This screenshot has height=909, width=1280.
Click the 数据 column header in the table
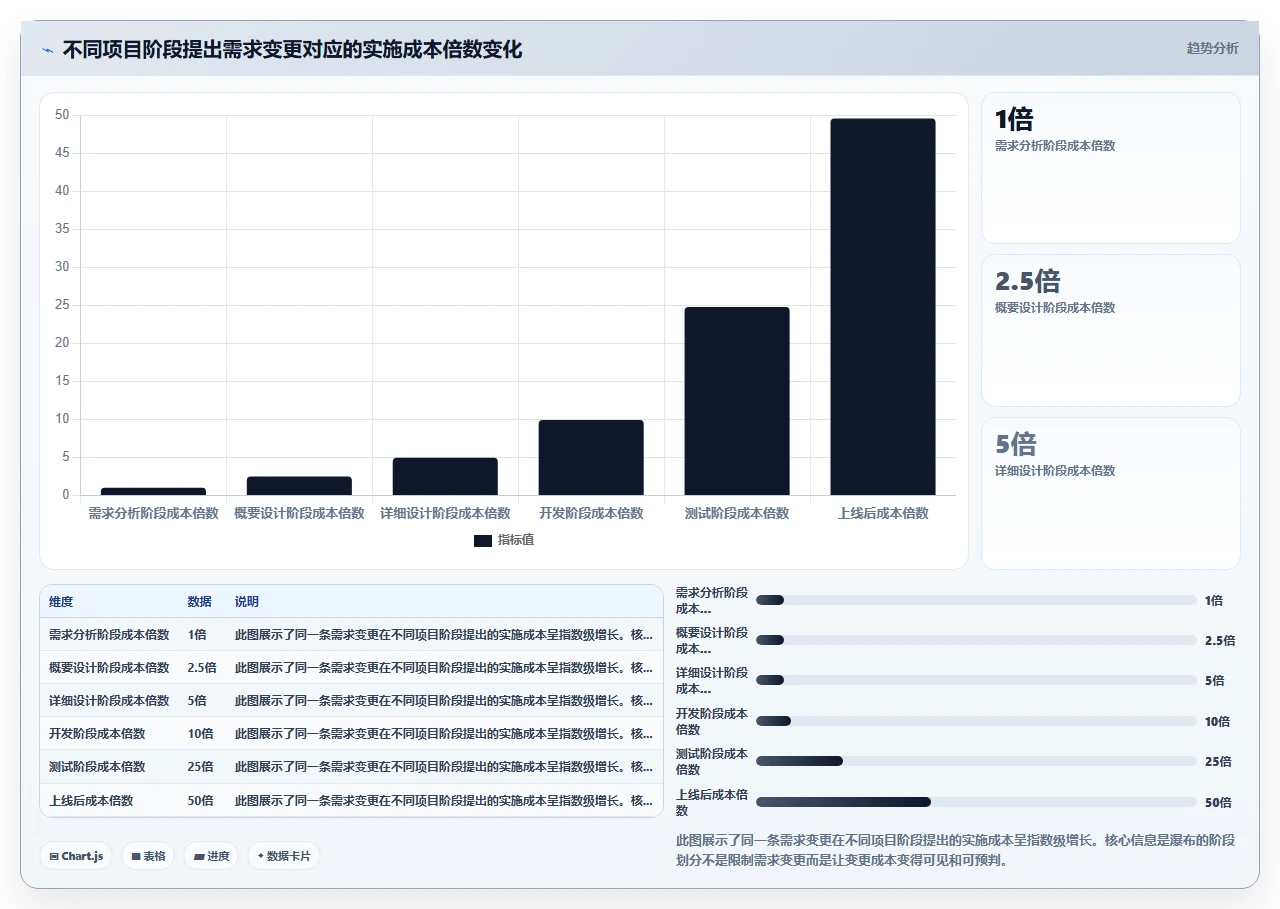click(199, 602)
